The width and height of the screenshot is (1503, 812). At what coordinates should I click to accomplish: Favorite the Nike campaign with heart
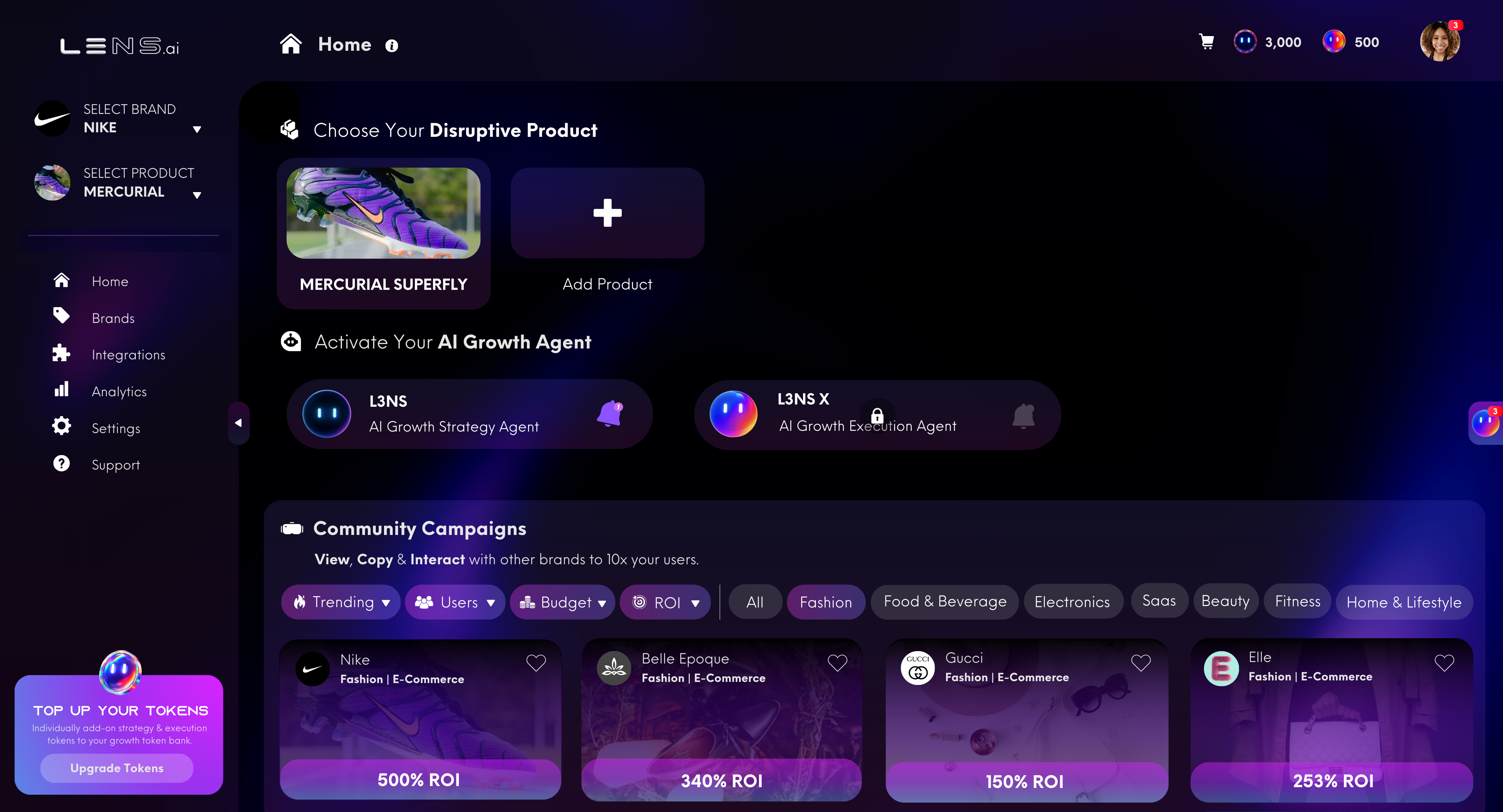click(x=536, y=663)
